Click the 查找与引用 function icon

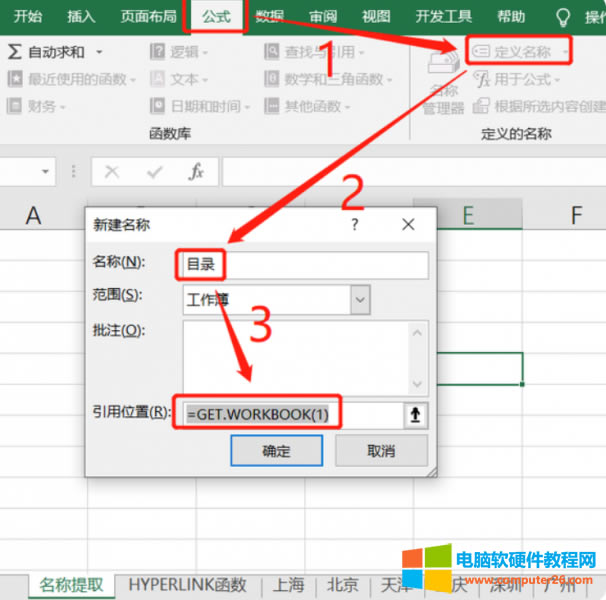[272, 52]
